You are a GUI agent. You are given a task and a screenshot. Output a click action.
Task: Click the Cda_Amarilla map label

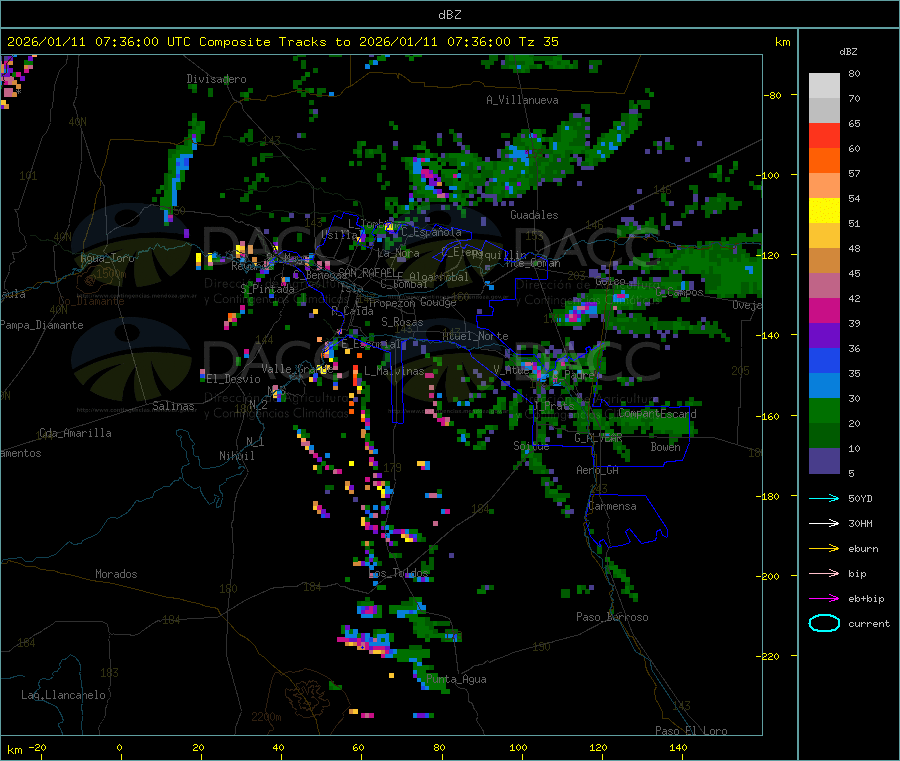pos(75,433)
